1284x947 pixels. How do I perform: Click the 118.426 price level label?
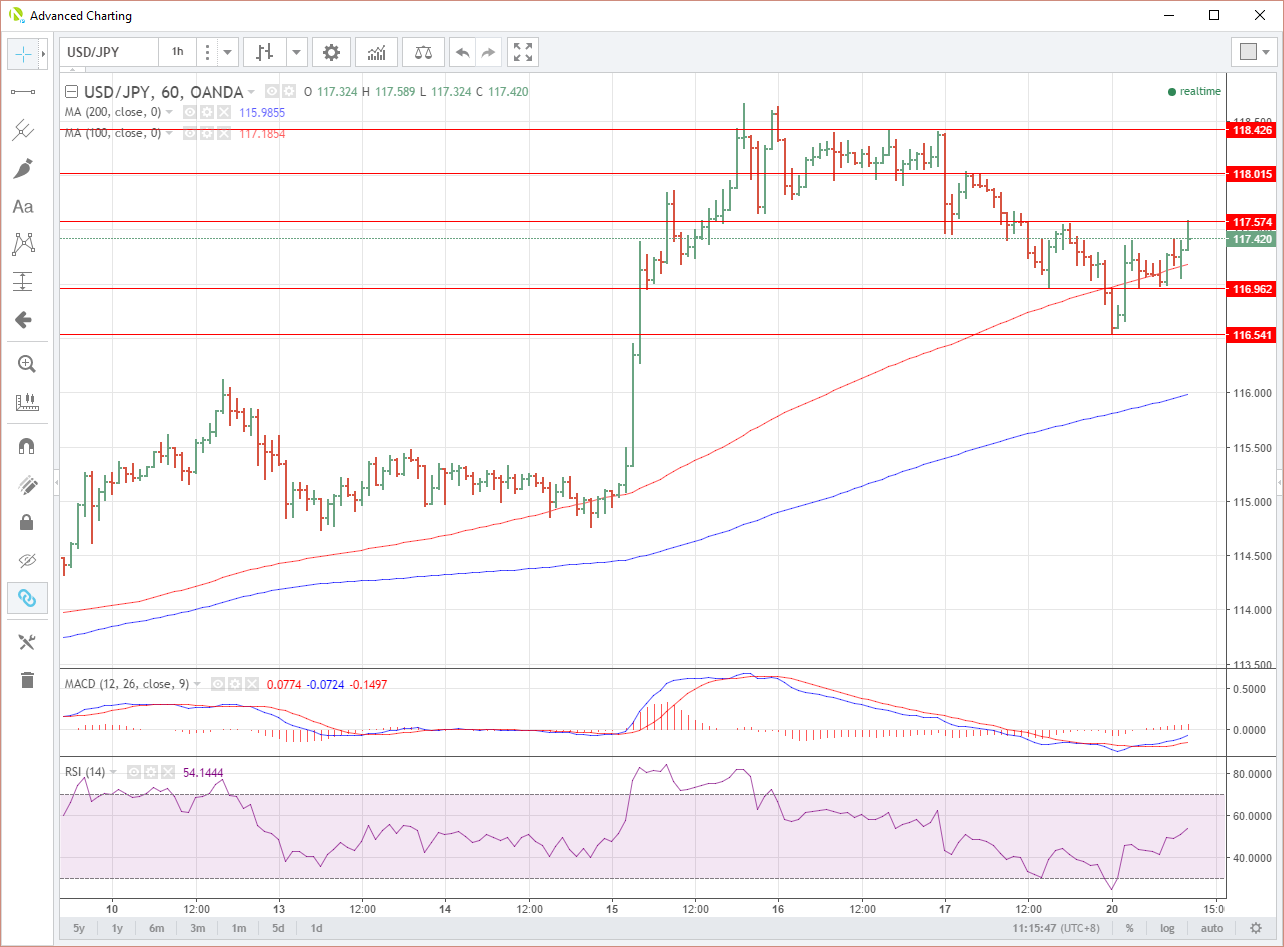pyautogui.click(x=1252, y=130)
